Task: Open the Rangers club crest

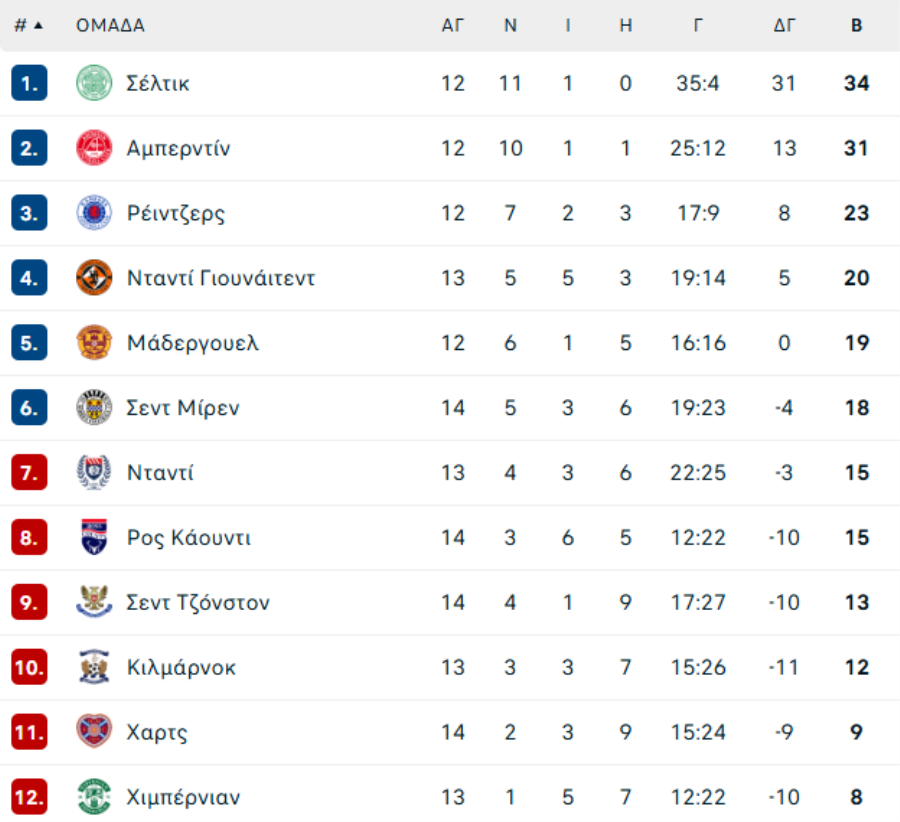Action: point(94,212)
